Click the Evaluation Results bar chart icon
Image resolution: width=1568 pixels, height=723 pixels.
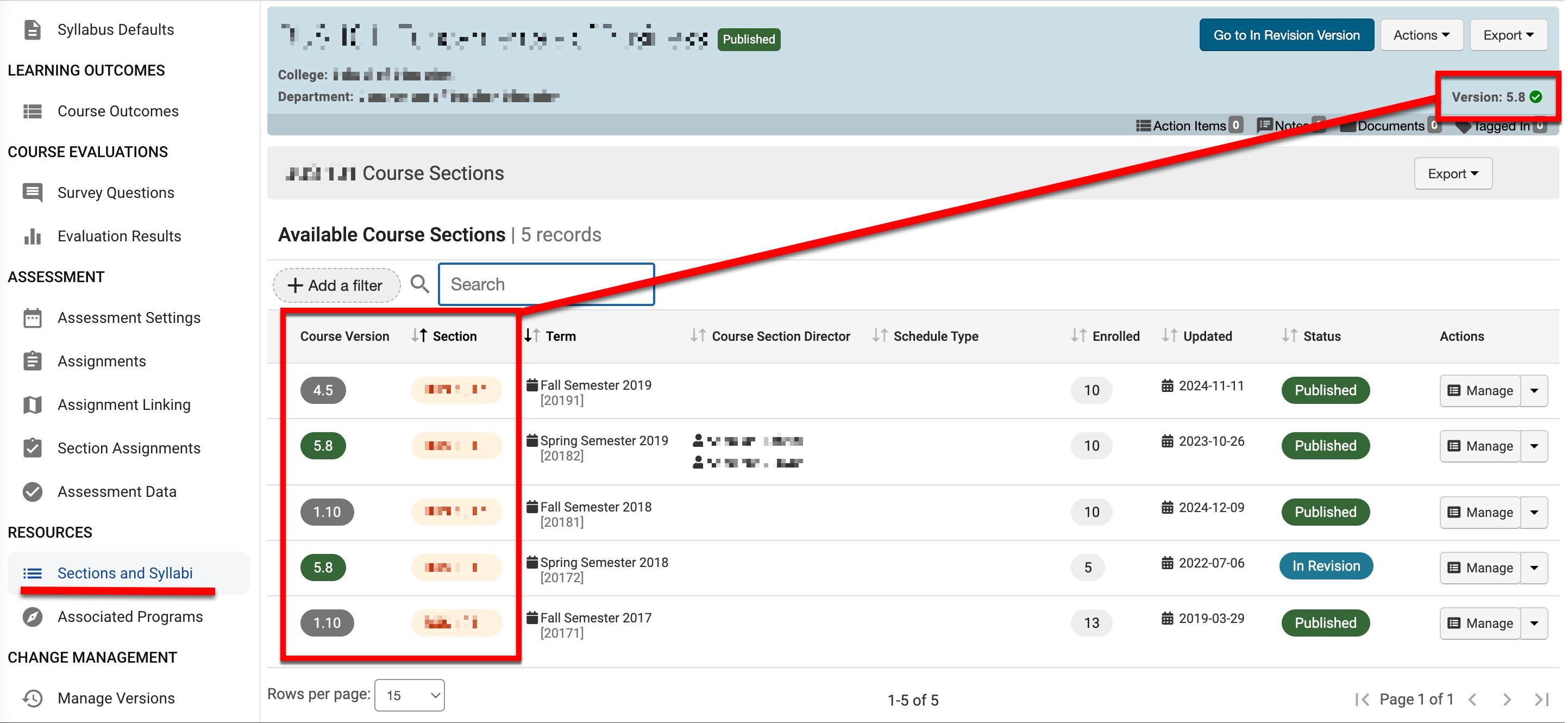pyautogui.click(x=32, y=236)
